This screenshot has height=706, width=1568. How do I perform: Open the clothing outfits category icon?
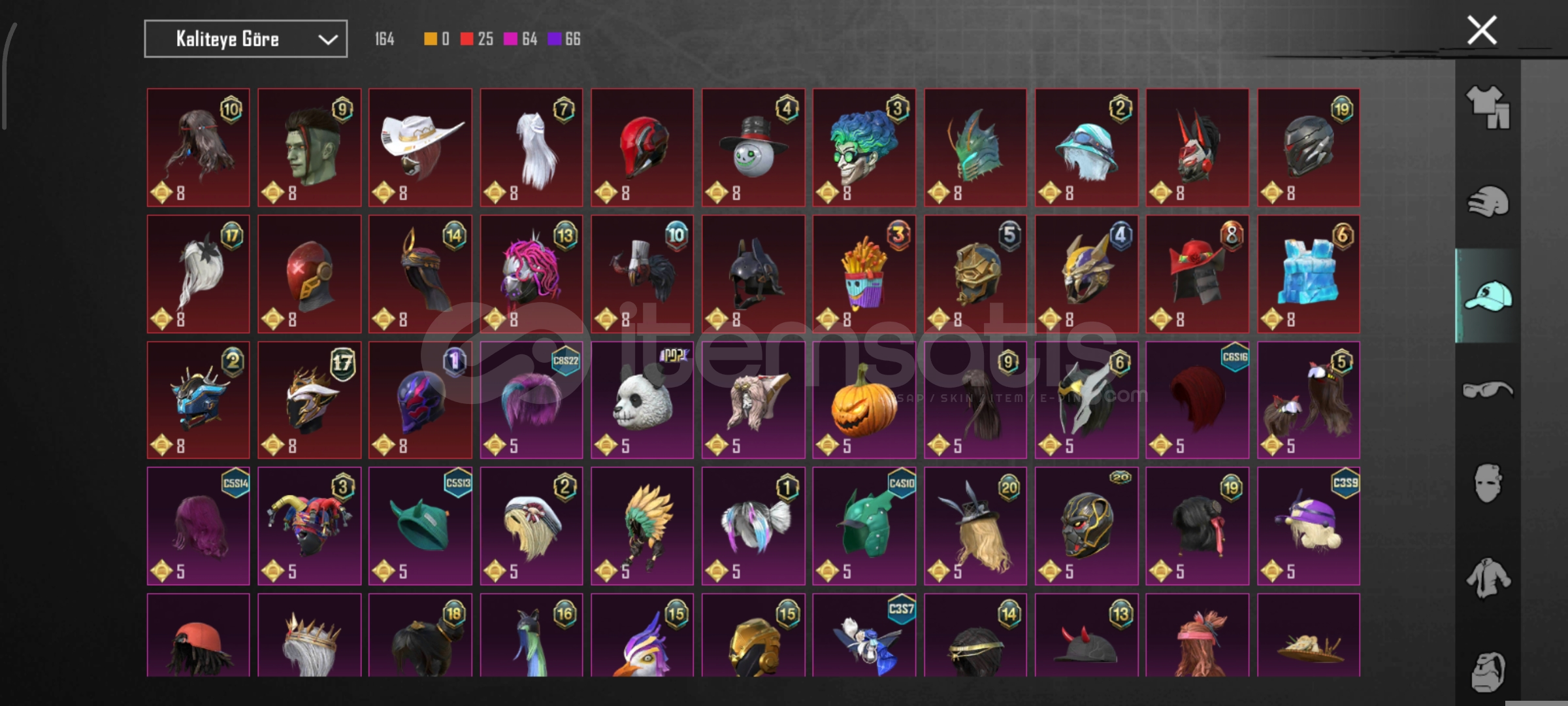tap(1488, 107)
